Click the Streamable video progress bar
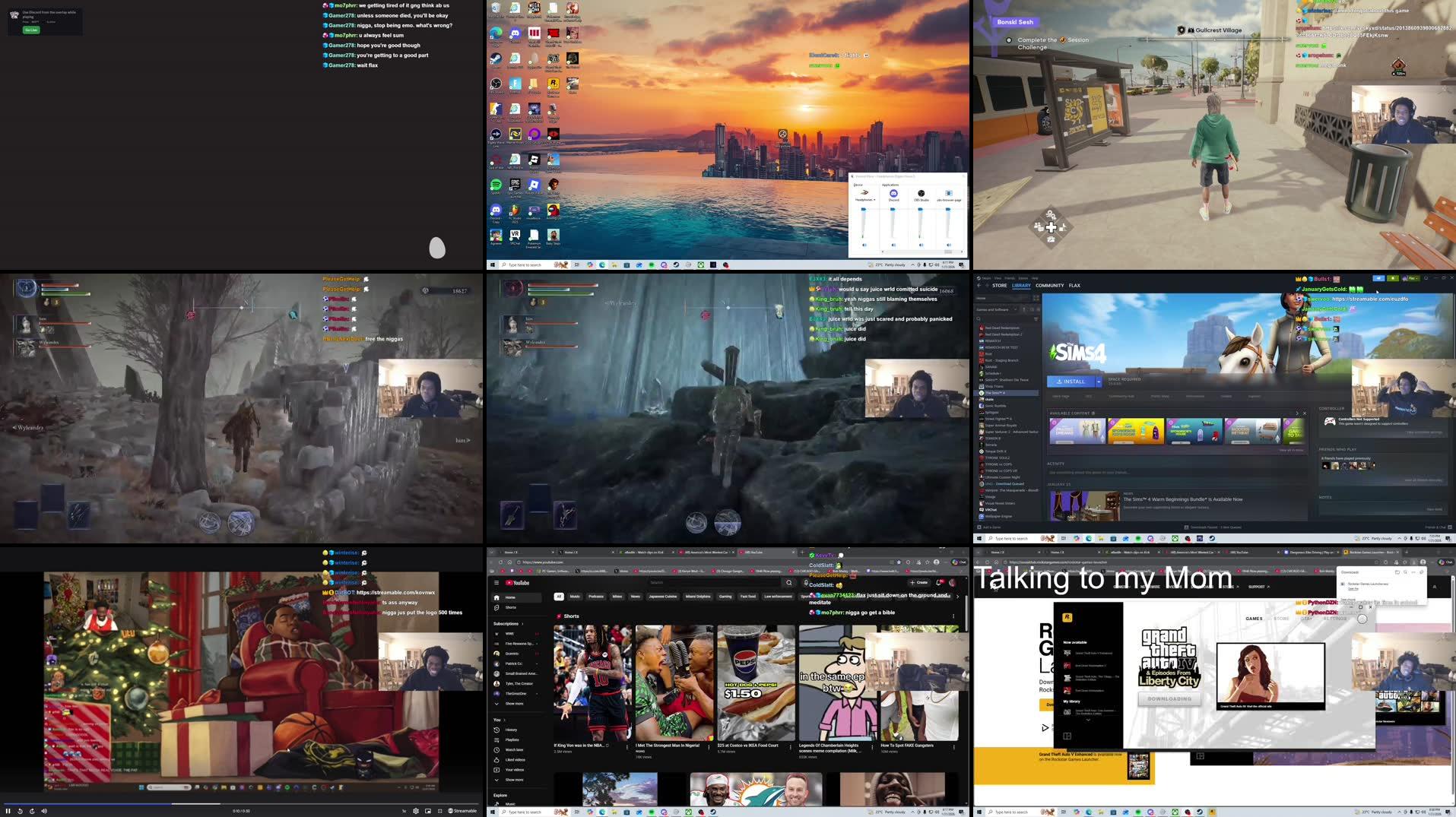Image resolution: width=1456 pixels, height=817 pixels. pos(228,804)
